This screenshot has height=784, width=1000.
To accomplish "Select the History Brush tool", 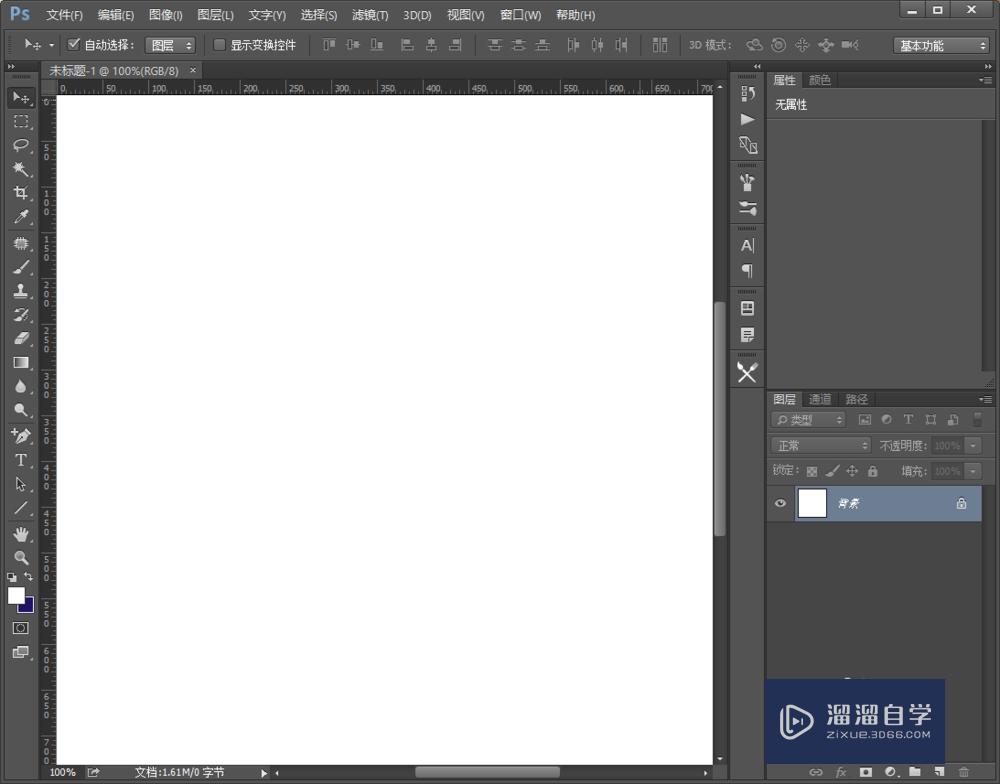I will (20, 314).
